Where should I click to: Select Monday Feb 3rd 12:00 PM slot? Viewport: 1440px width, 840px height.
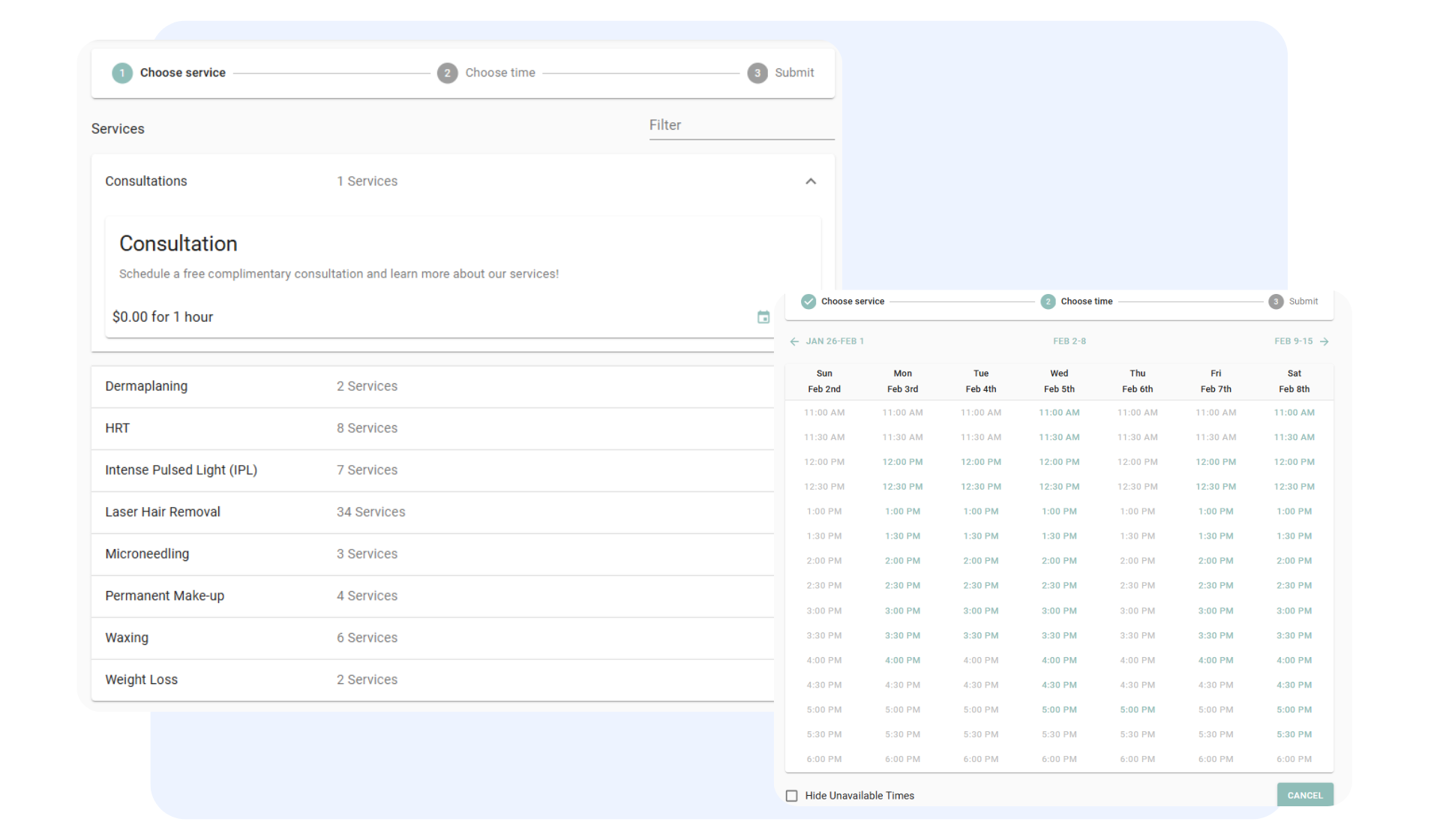point(902,462)
